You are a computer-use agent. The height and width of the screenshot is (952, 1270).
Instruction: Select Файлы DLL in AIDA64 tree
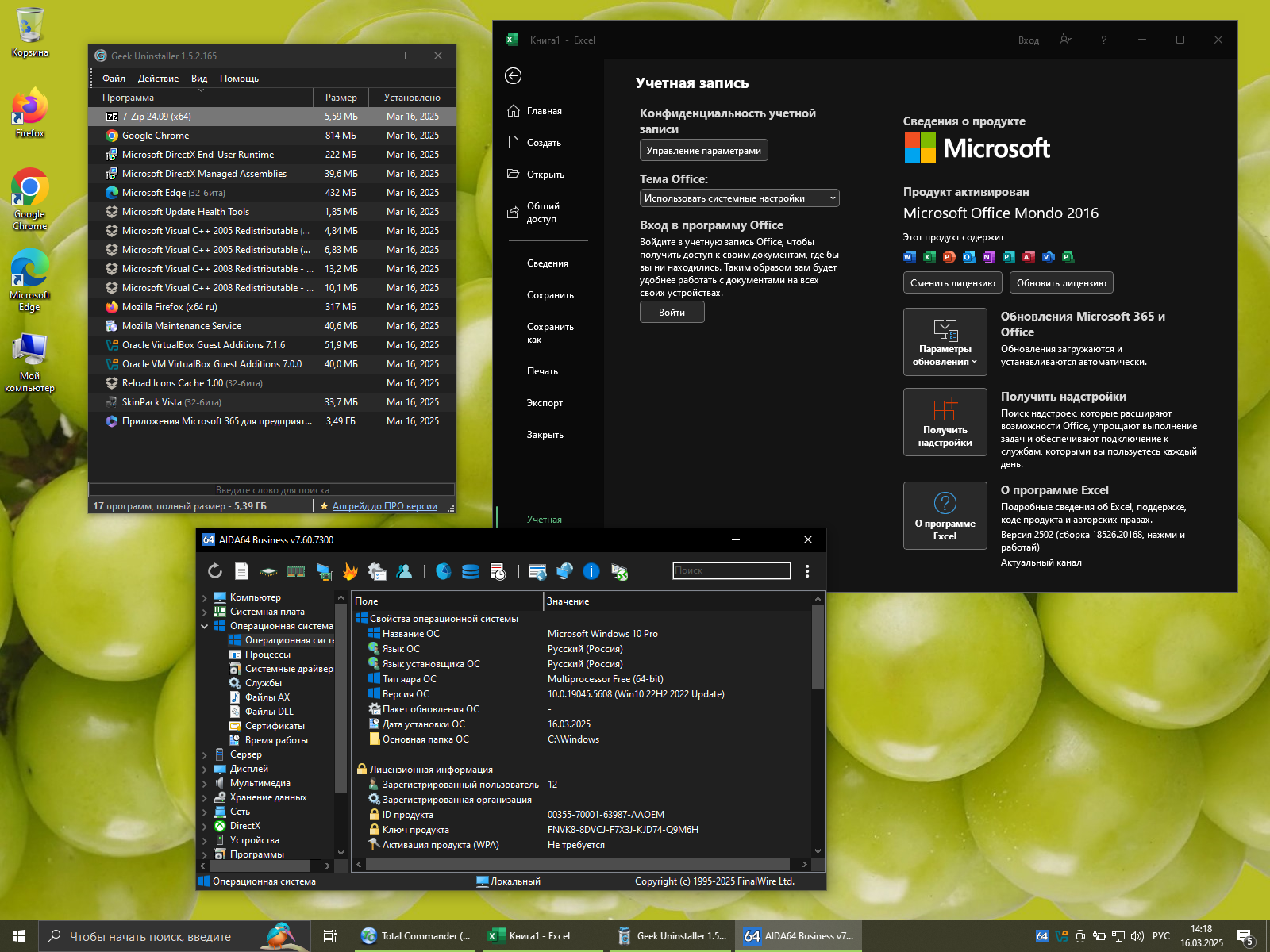[x=269, y=712]
